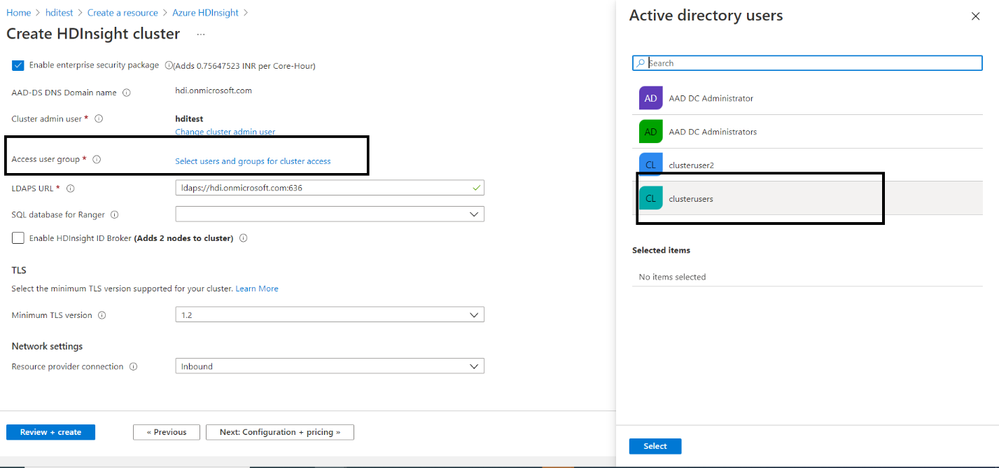Click into the LDAPS URL field
Image resolution: width=999 pixels, height=468 pixels.
(x=329, y=188)
